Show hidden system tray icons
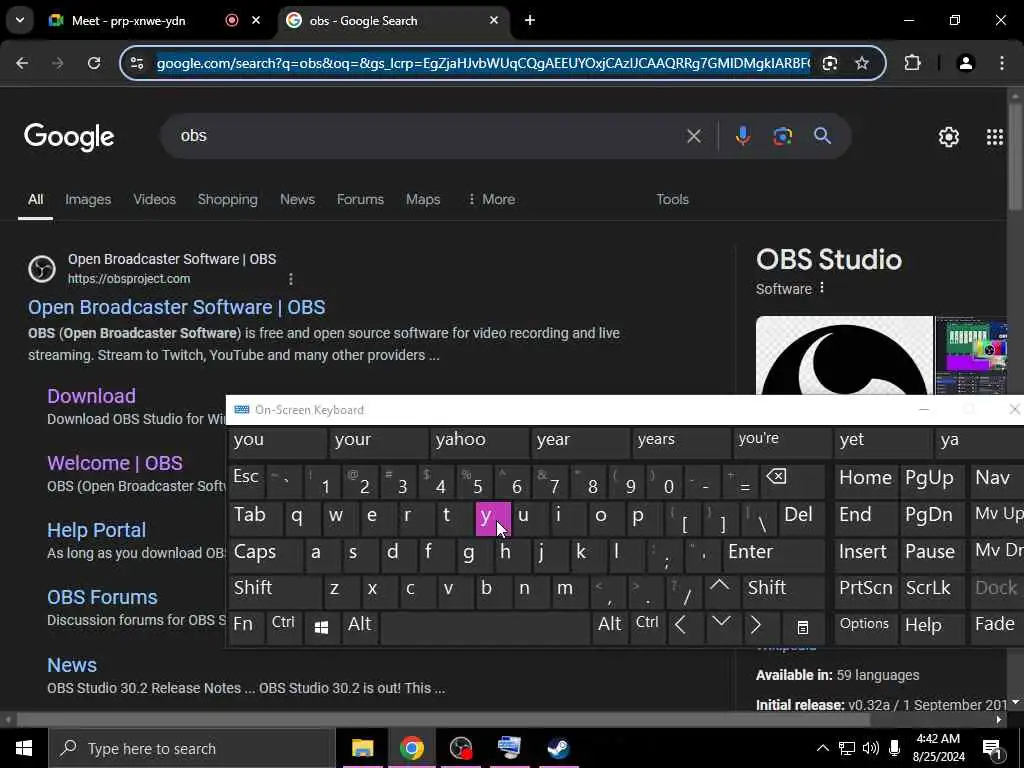1024x768 pixels. [x=823, y=748]
